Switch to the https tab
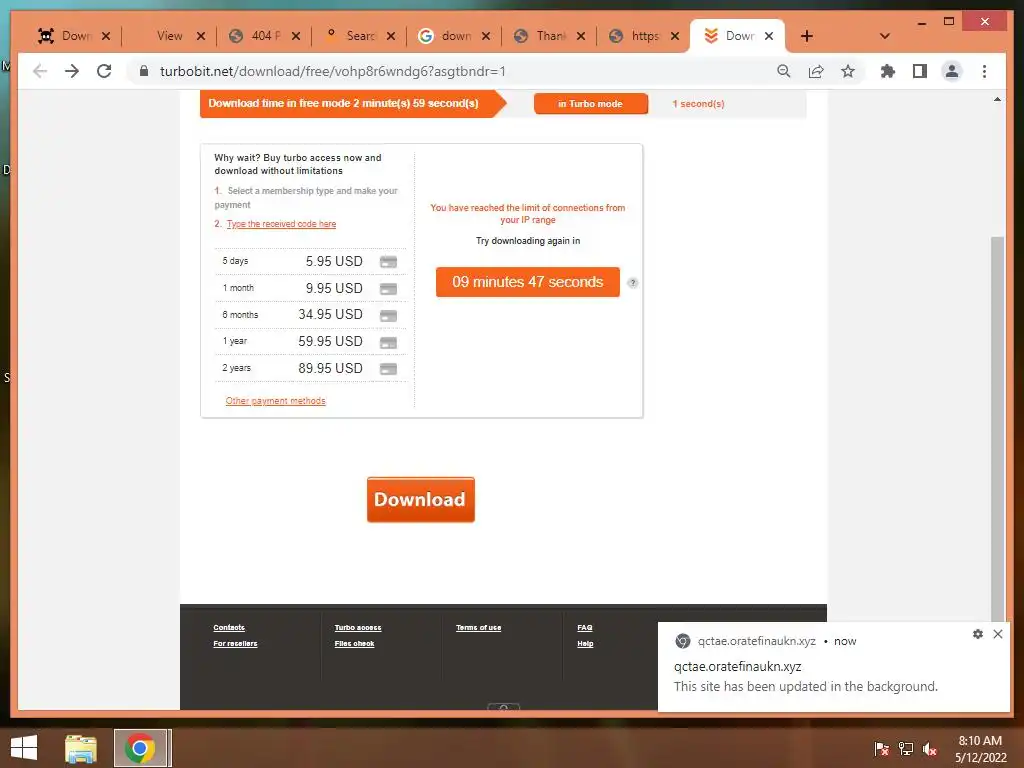 click(643, 36)
